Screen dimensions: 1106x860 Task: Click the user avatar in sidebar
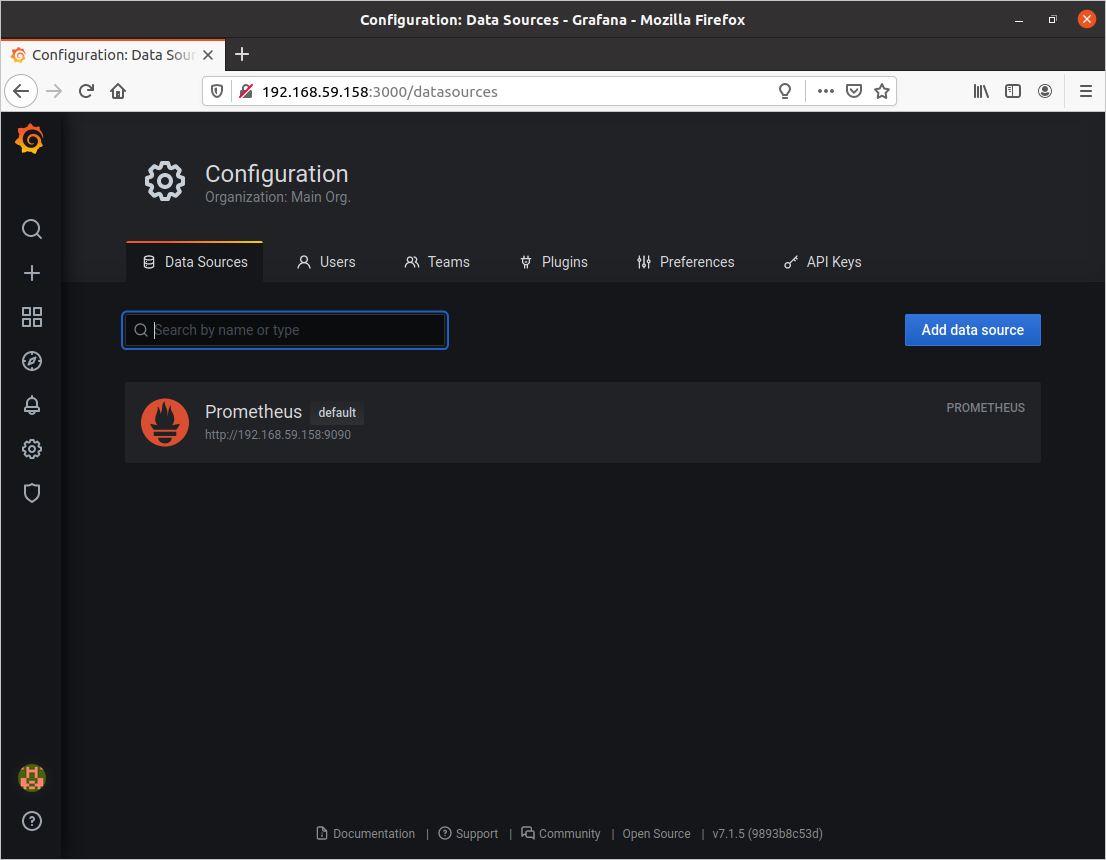pyautogui.click(x=32, y=777)
